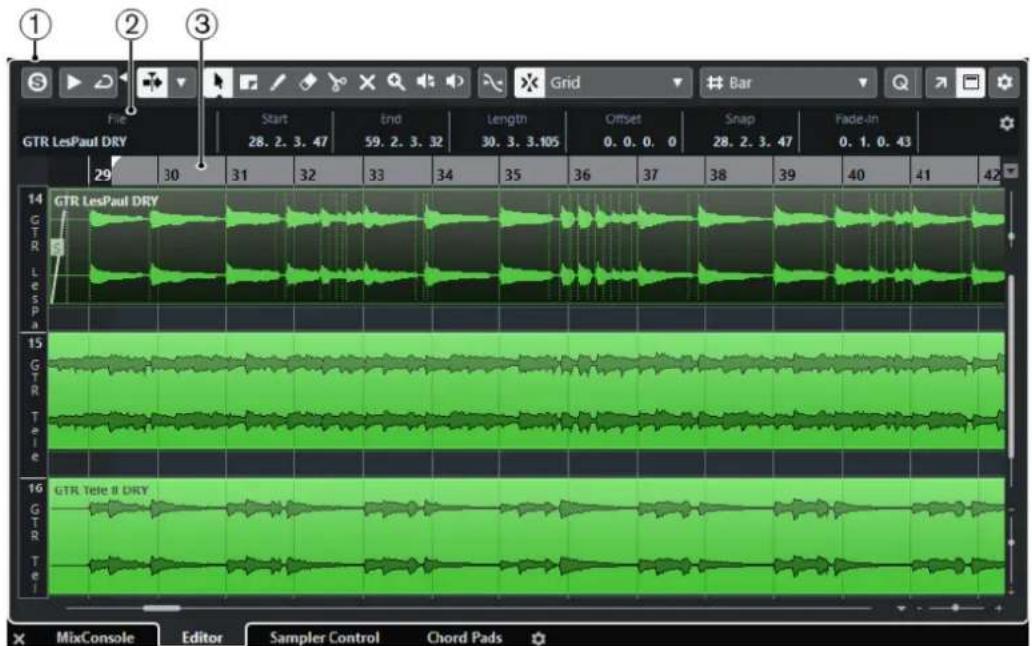Select the Split scissors tool

pyautogui.click(x=337, y=83)
